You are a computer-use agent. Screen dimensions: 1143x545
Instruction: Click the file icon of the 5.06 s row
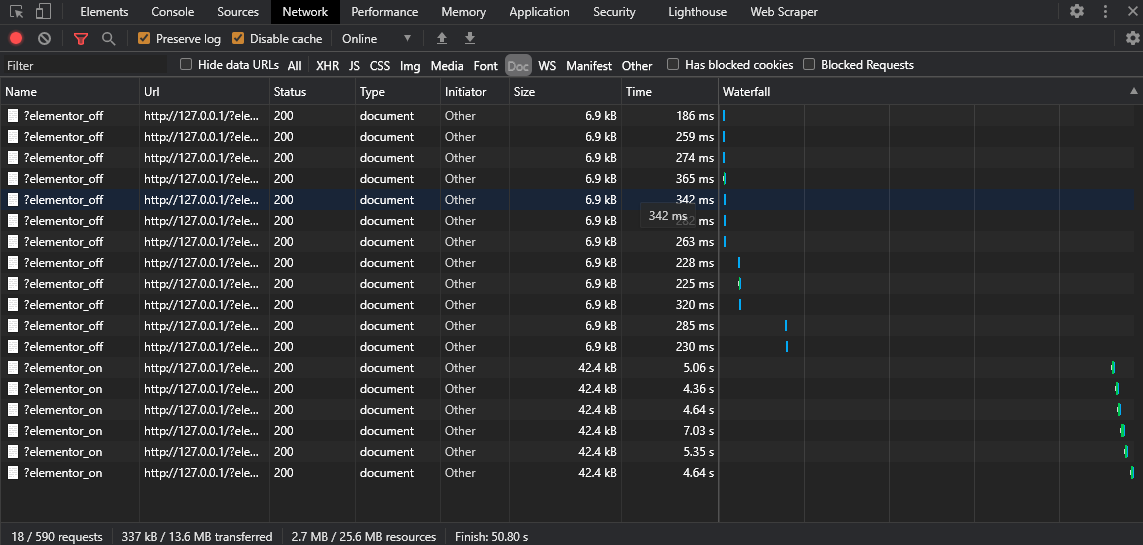(x=13, y=367)
